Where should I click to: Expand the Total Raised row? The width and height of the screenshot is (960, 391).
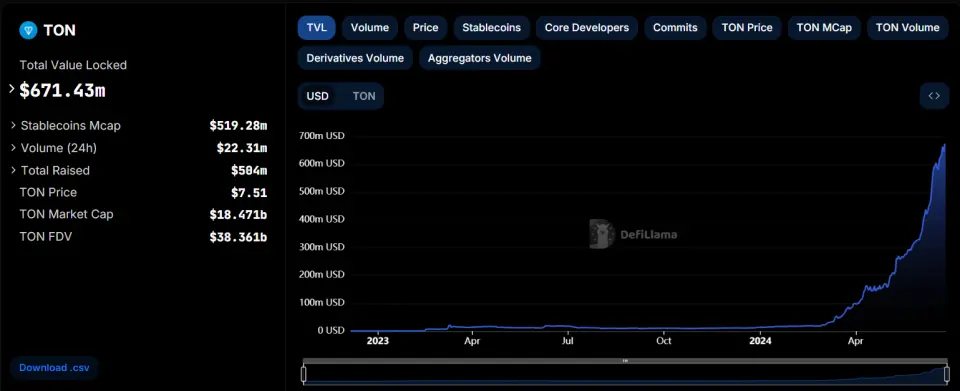(13, 170)
